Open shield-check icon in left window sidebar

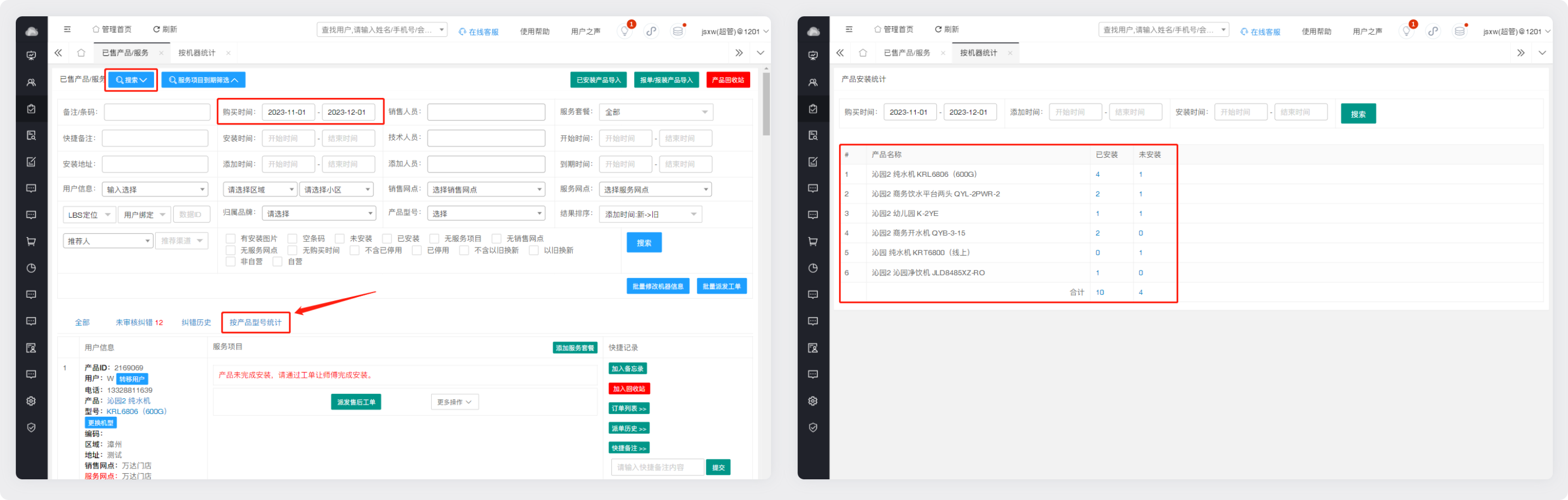point(32,428)
